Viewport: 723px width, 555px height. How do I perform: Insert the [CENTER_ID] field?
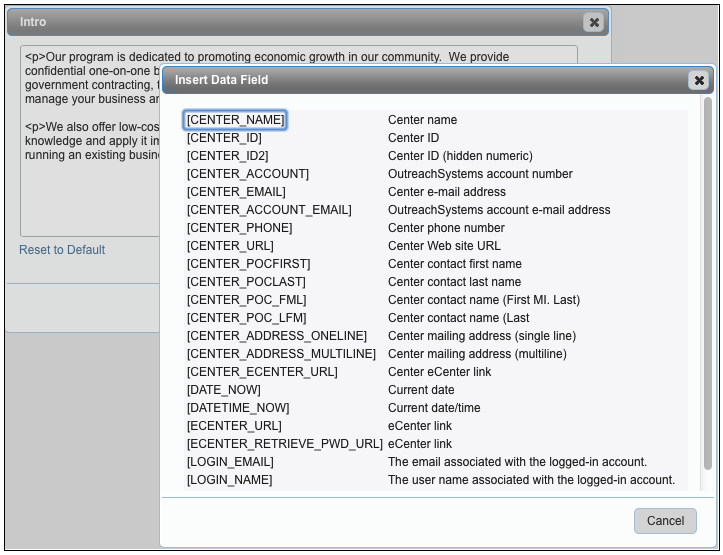pyautogui.click(x=224, y=138)
